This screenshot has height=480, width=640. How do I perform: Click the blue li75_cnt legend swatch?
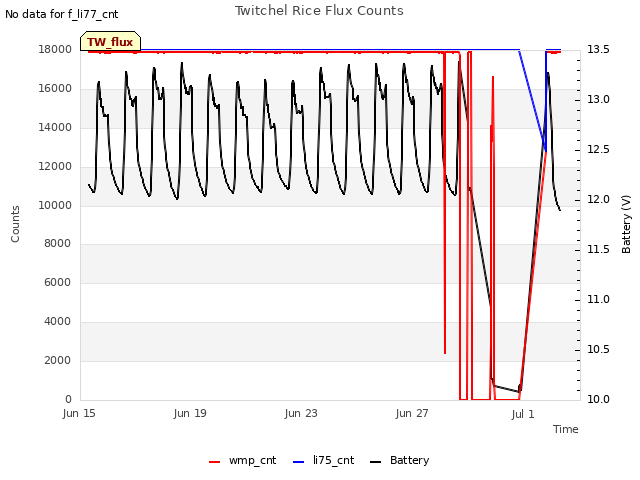click(x=298, y=462)
